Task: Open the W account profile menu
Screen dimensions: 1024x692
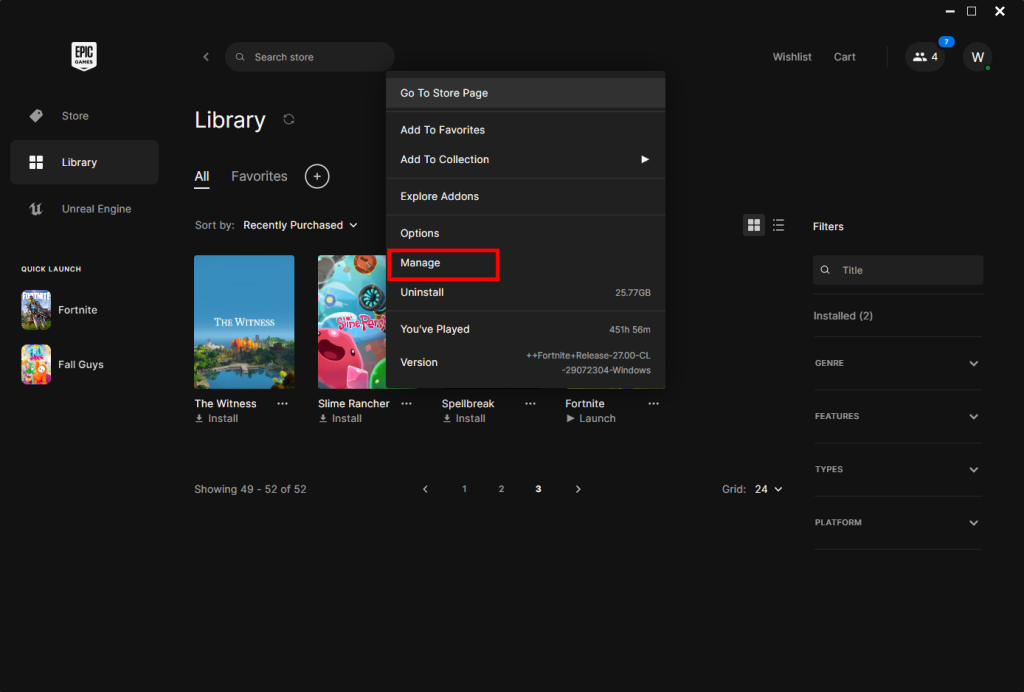Action: click(977, 57)
